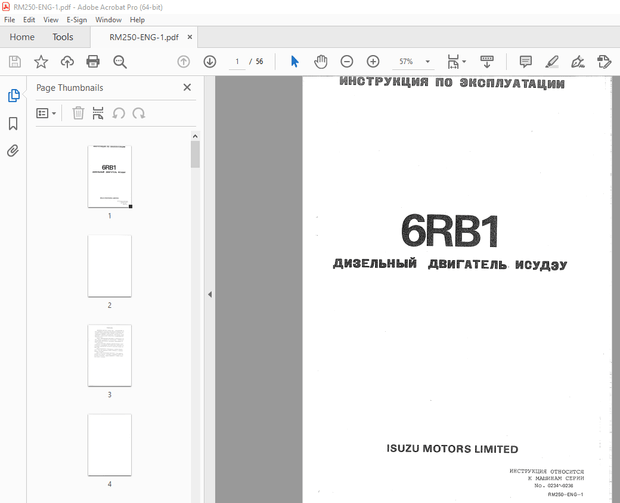Open thumbnails options dropdown menu
Viewport: 620px width, 503px height.
click(x=46, y=113)
